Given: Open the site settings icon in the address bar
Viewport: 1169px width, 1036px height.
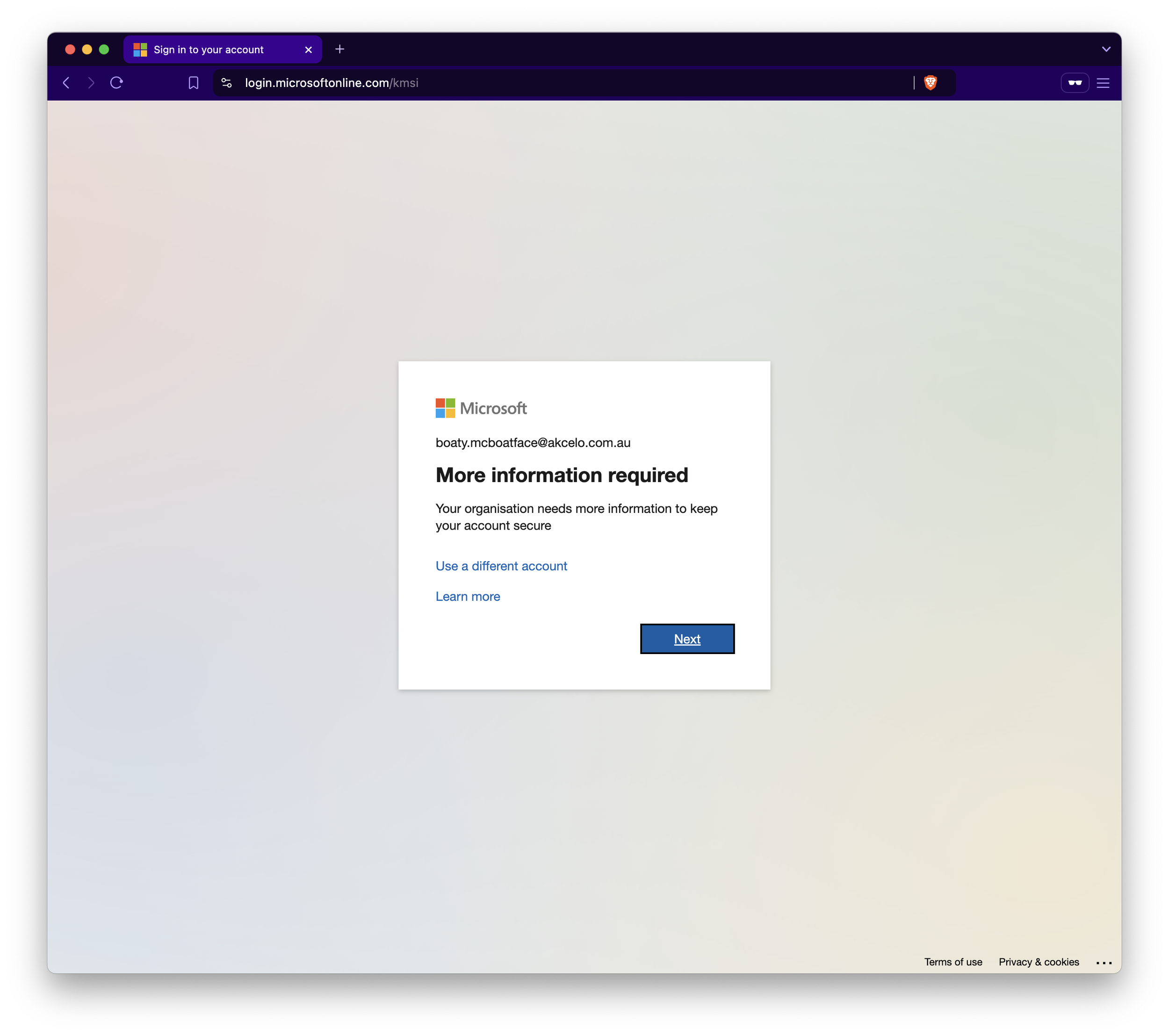Looking at the screenshot, I should [x=226, y=83].
